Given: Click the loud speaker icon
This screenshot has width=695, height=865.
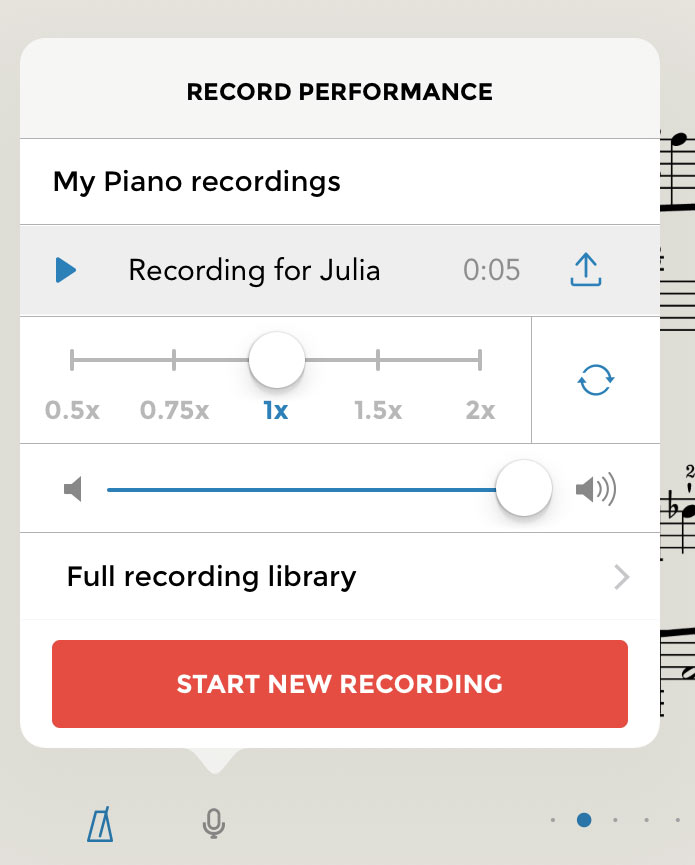Looking at the screenshot, I should pos(596,489).
